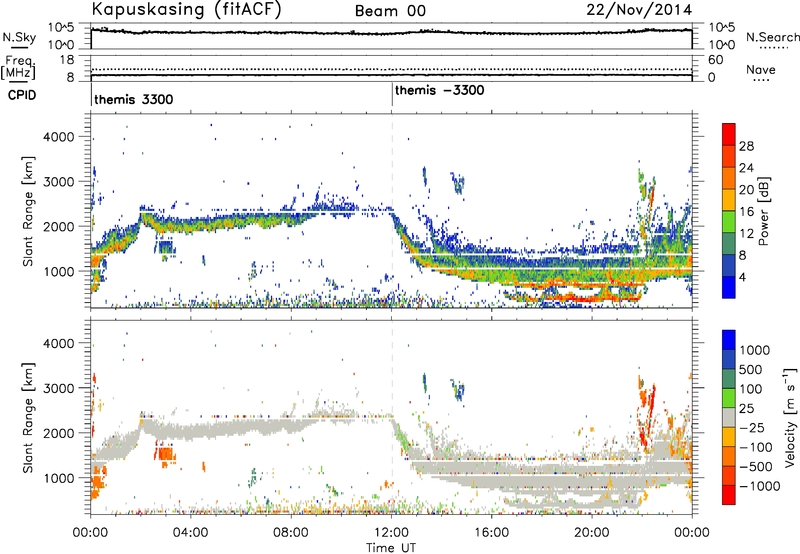Click the 10^5 label left of noise panel

[61, 28]
